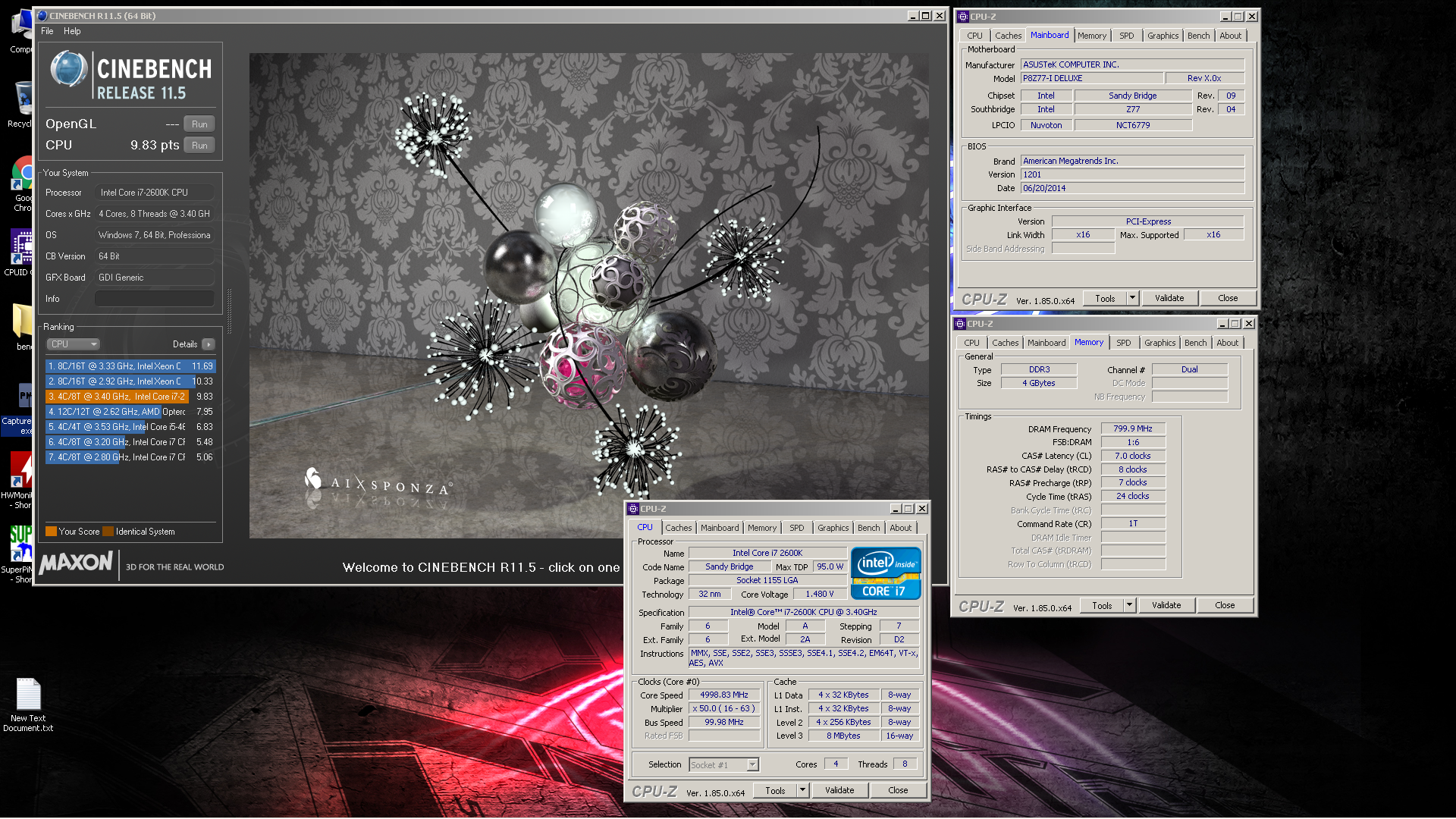This screenshot has width=1456, height=819.
Task: Open the File menu in Cinebench
Action: point(47,31)
